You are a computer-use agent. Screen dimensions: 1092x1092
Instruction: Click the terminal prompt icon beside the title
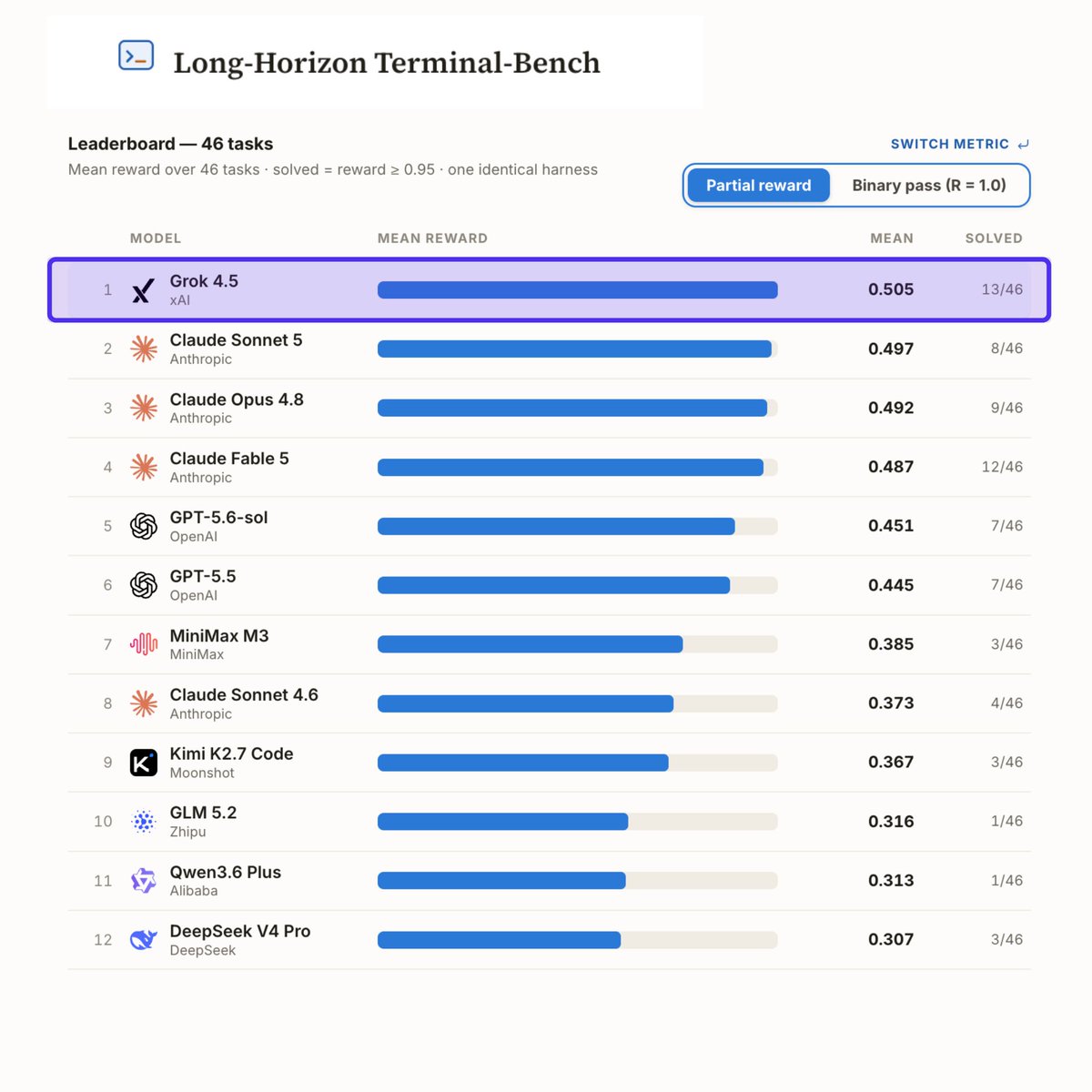point(136,56)
